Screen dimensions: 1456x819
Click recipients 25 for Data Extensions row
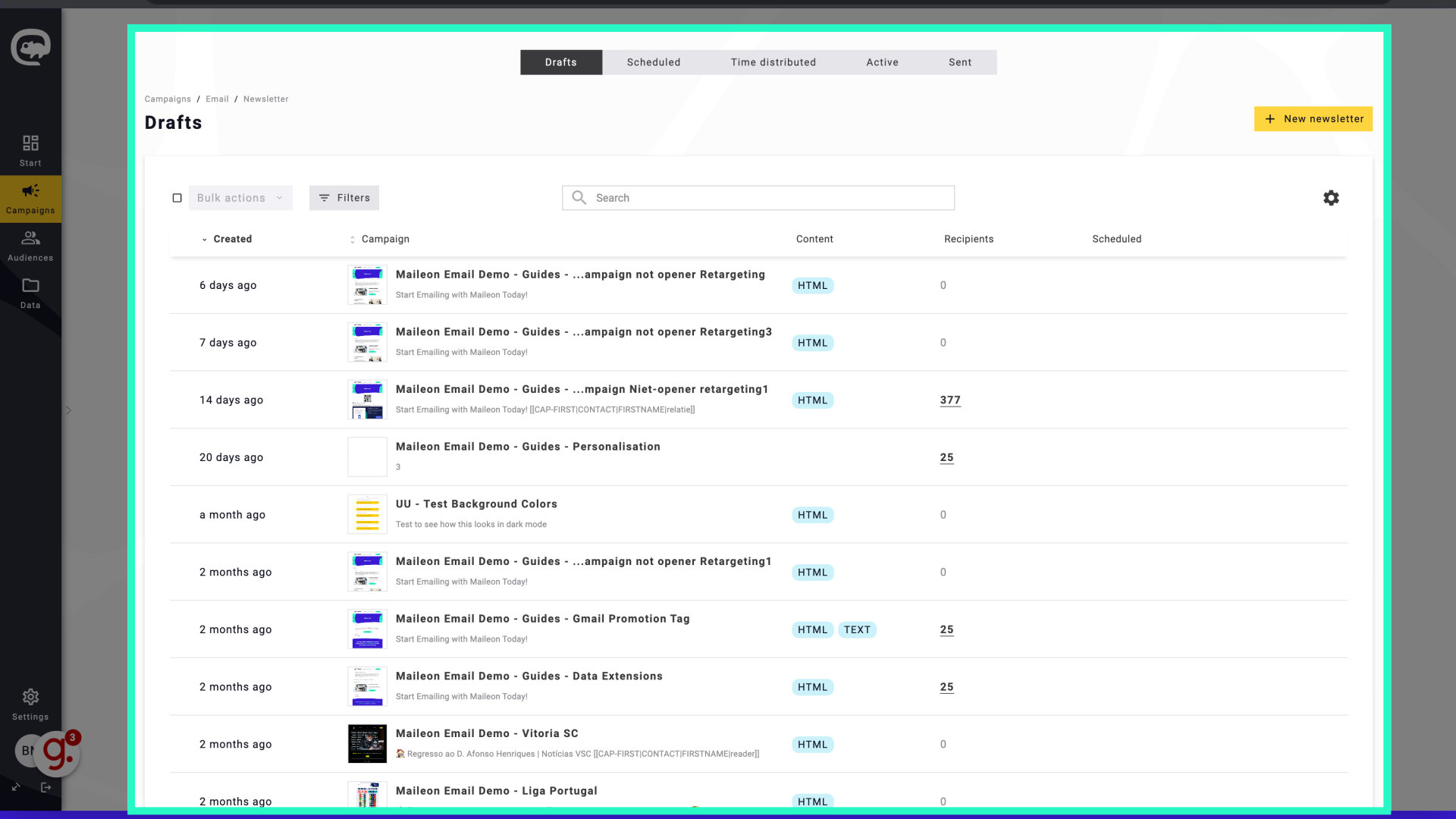pyautogui.click(x=947, y=687)
